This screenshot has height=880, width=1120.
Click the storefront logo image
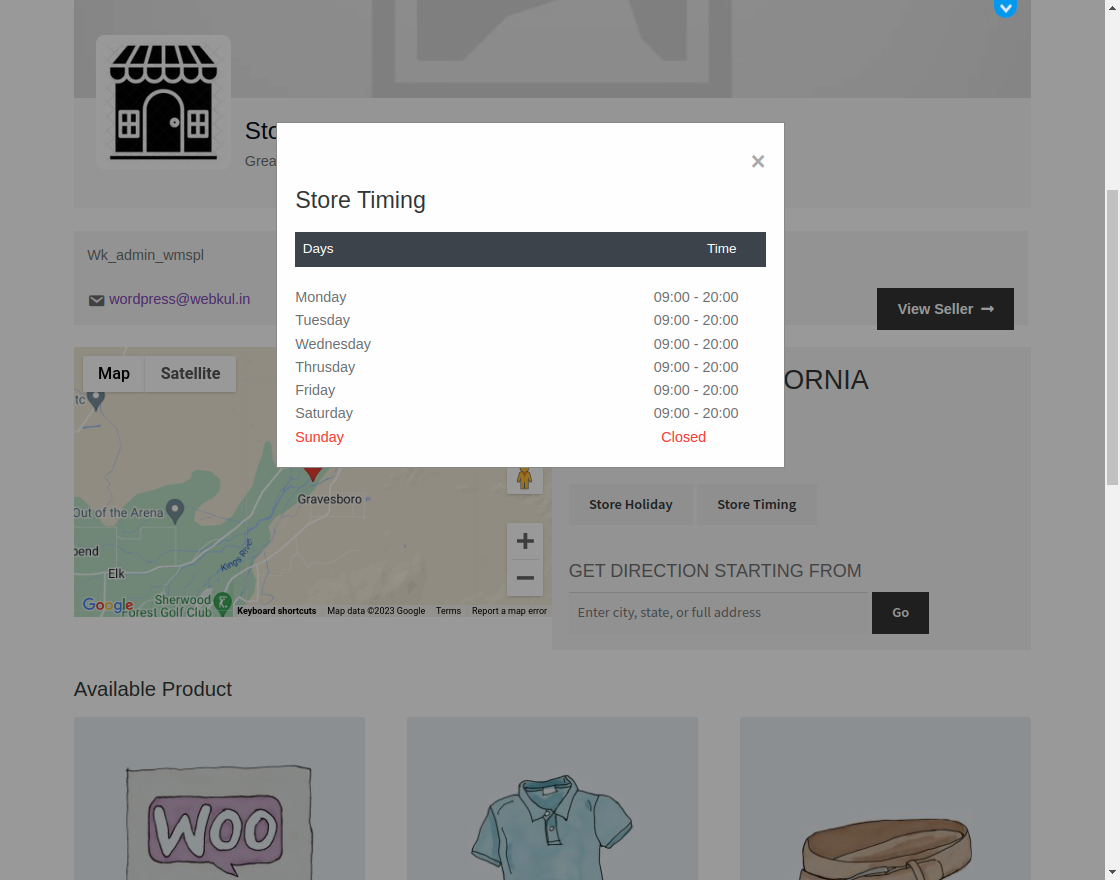pyautogui.click(x=163, y=101)
